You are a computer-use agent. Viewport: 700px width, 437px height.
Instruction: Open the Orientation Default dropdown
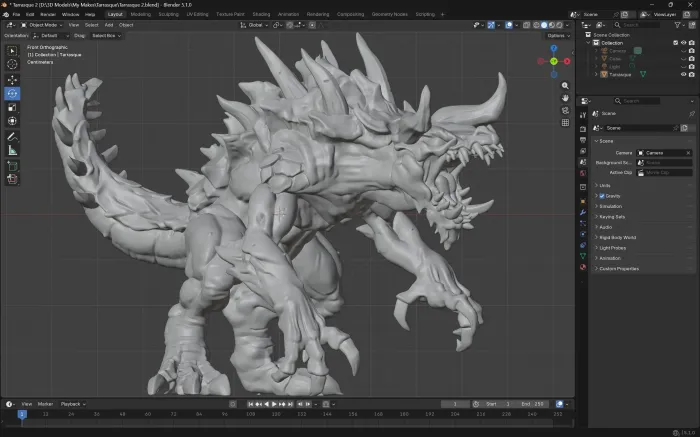coord(51,36)
